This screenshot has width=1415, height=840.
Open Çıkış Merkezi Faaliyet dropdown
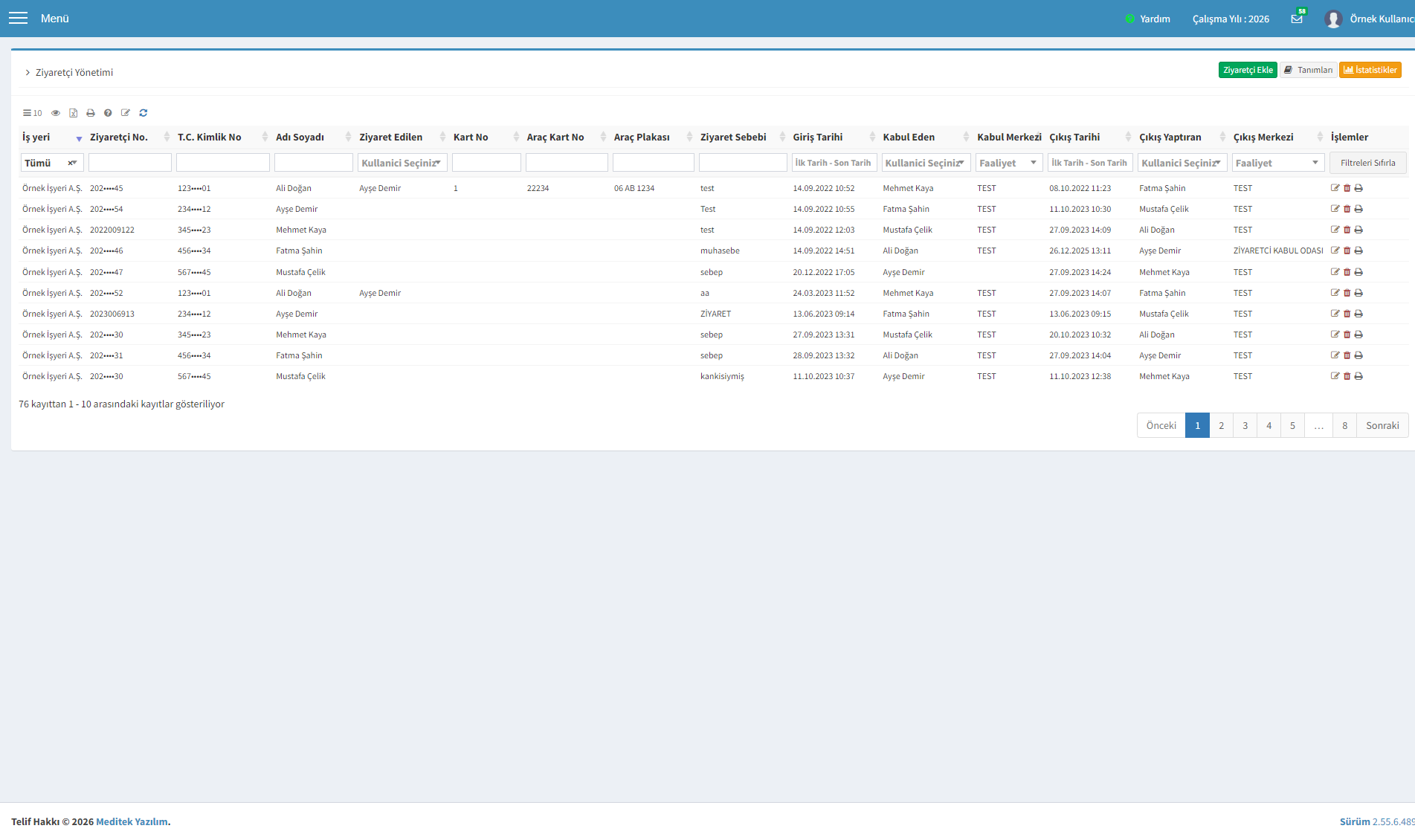click(1278, 163)
